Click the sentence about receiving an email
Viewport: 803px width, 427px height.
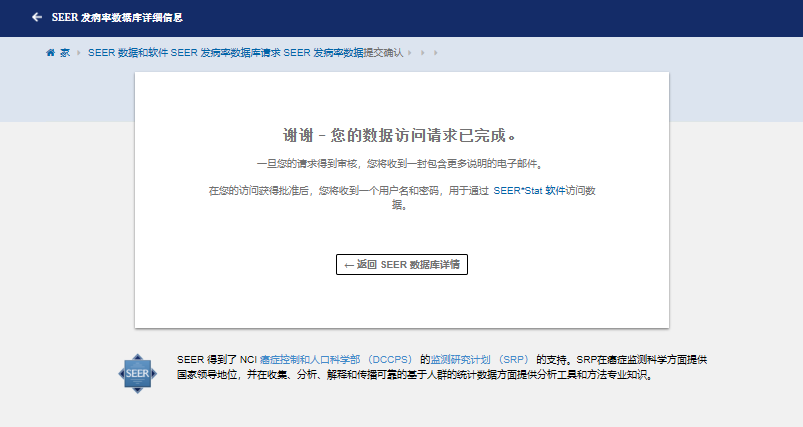tap(401, 164)
